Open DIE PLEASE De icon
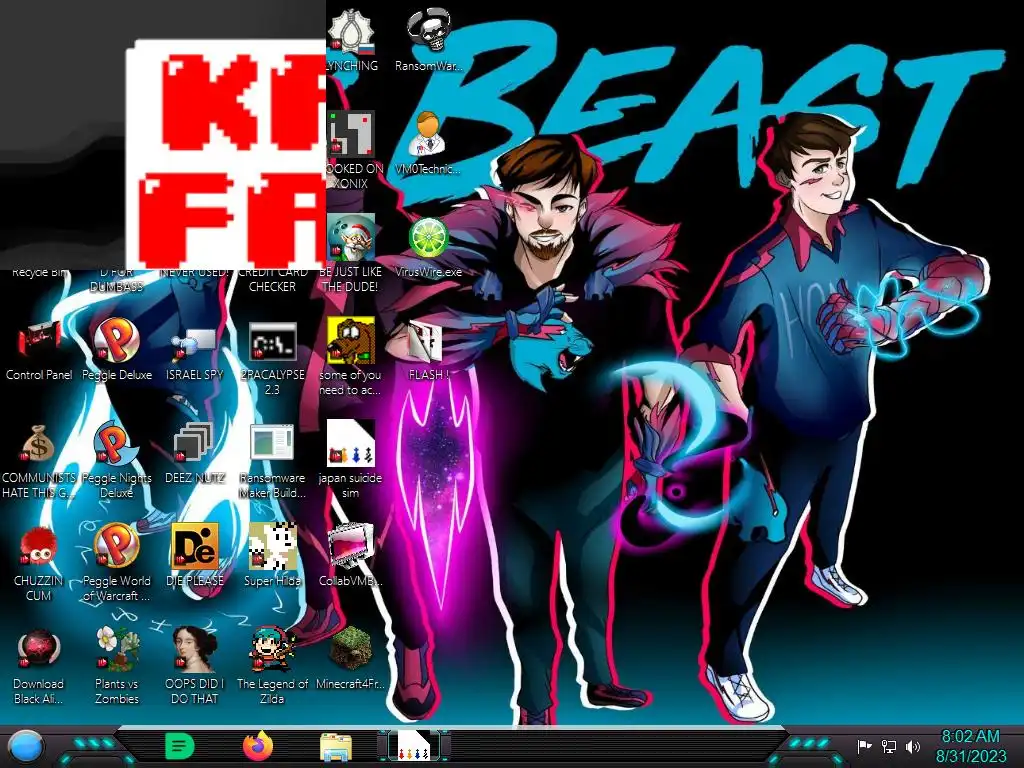The image size is (1024, 768). (194, 546)
